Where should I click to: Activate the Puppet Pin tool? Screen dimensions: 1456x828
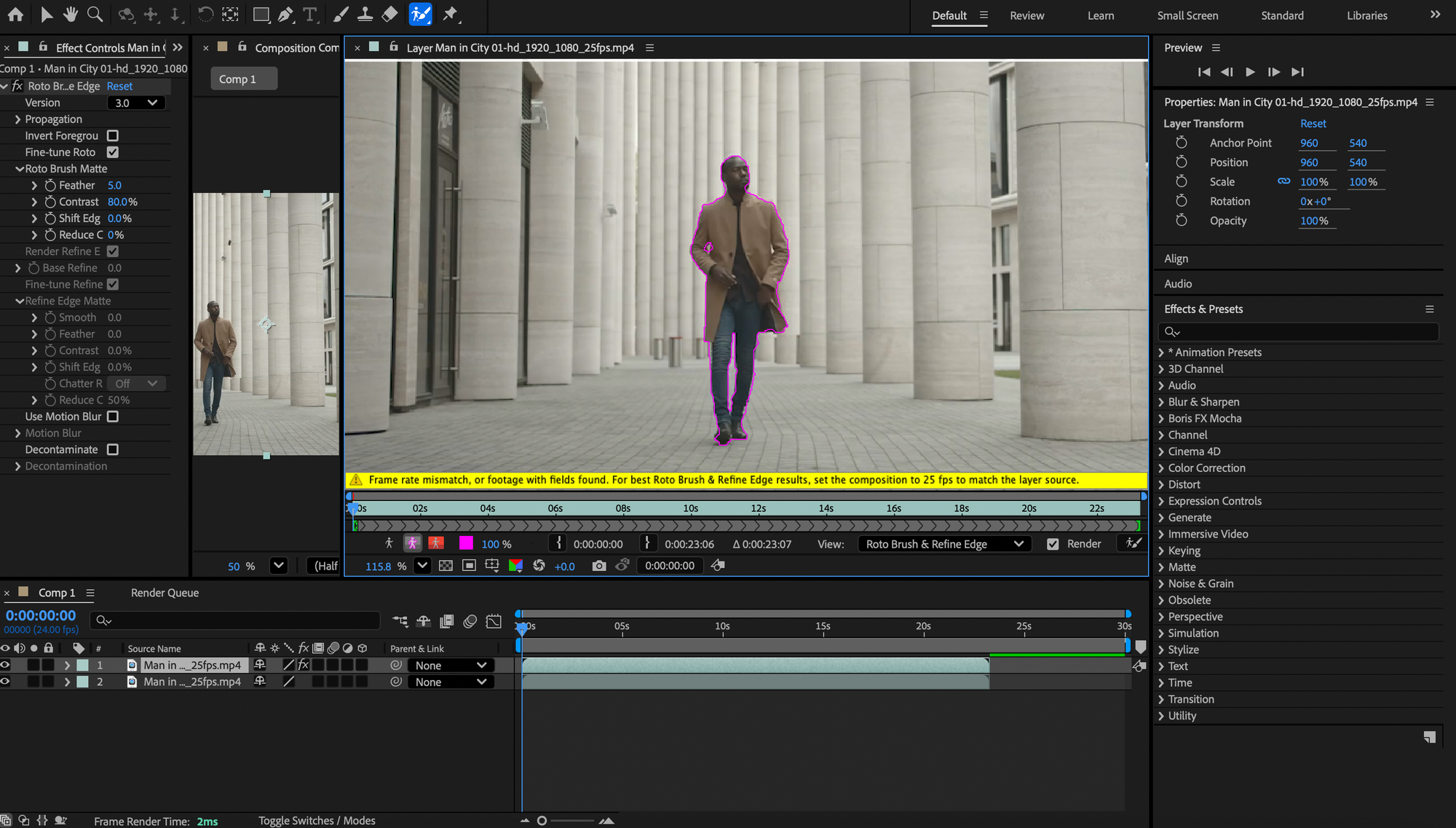pyautogui.click(x=451, y=14)
